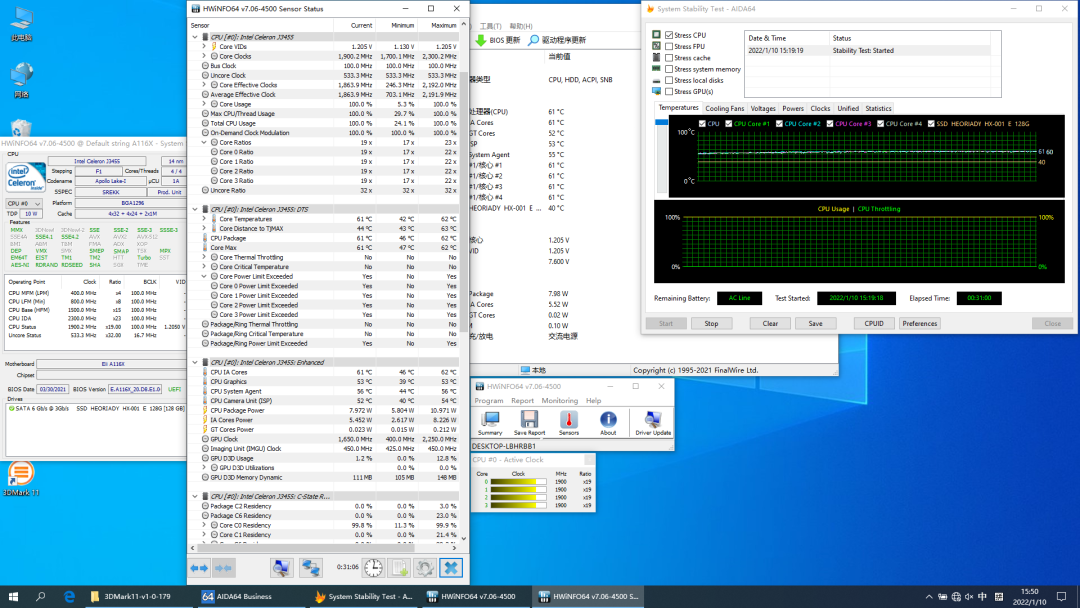Collapse the Core Ratios sensor group
This screenshot has height=608, width=1080.
204,142
